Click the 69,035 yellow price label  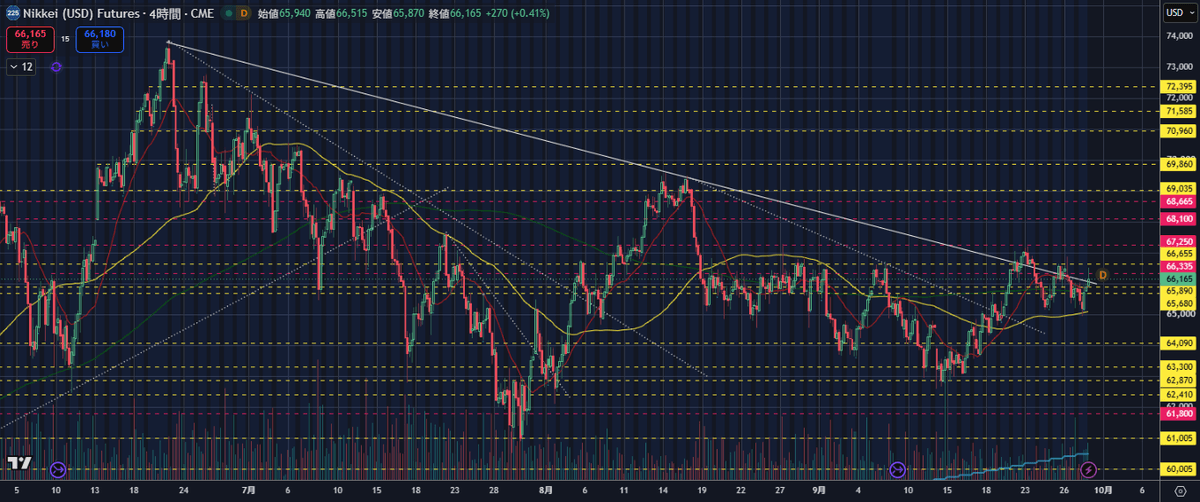pos(1177,188)
